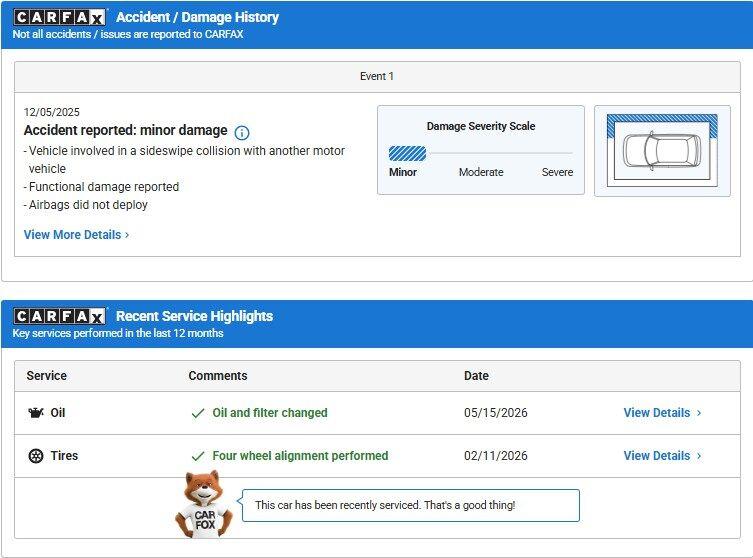This screenshot has height=558, width=753.
Task: Click 'Recent Service Highlights' title
Action: pyautogui.click(x=194, y=316)
